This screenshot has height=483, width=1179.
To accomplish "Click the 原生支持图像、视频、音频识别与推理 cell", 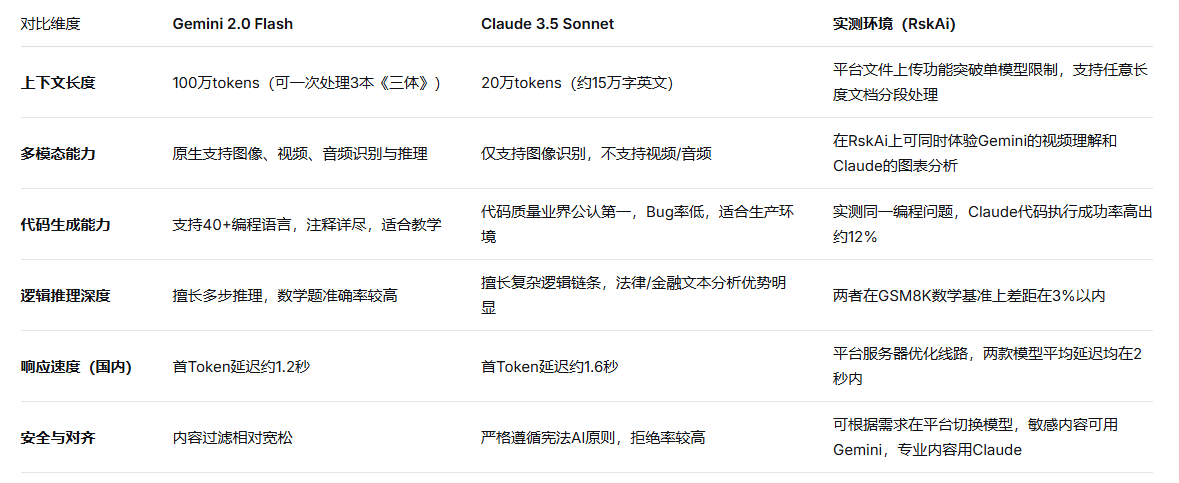I will click(300, 154).
